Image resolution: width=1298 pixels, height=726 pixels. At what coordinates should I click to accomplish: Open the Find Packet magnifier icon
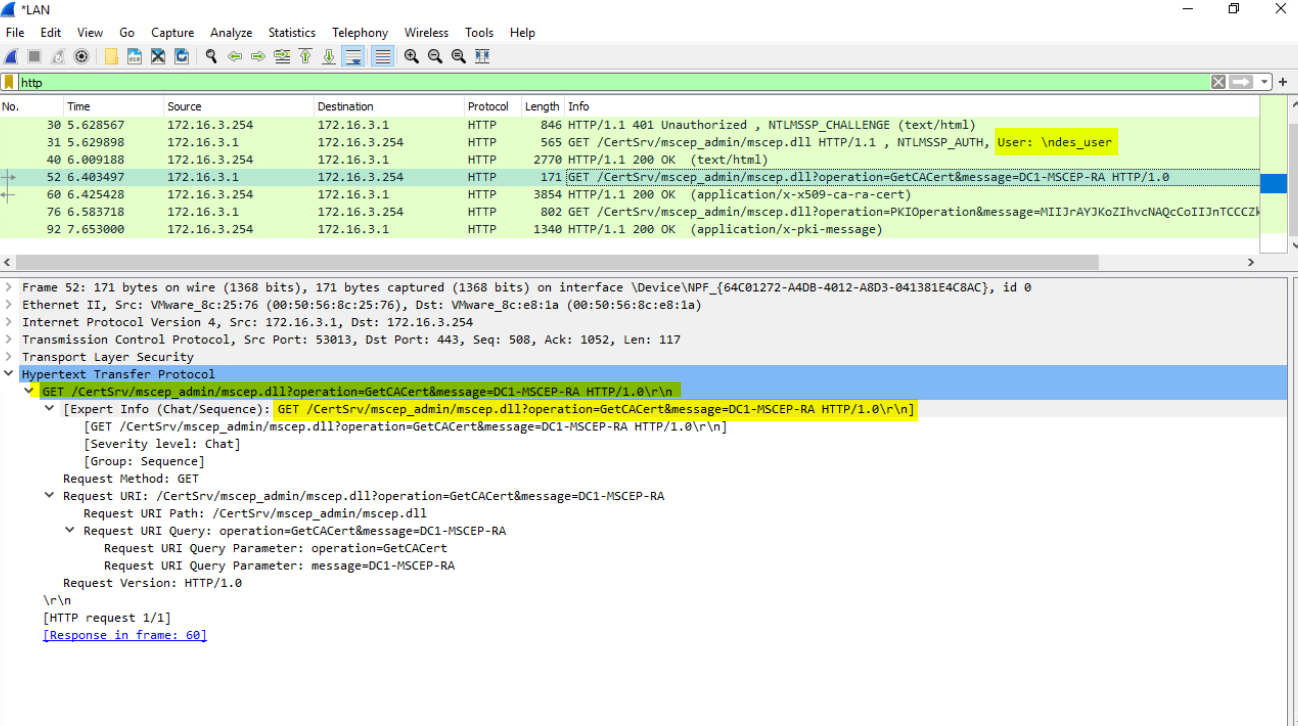pyautogui.click(x=210, y=56)
